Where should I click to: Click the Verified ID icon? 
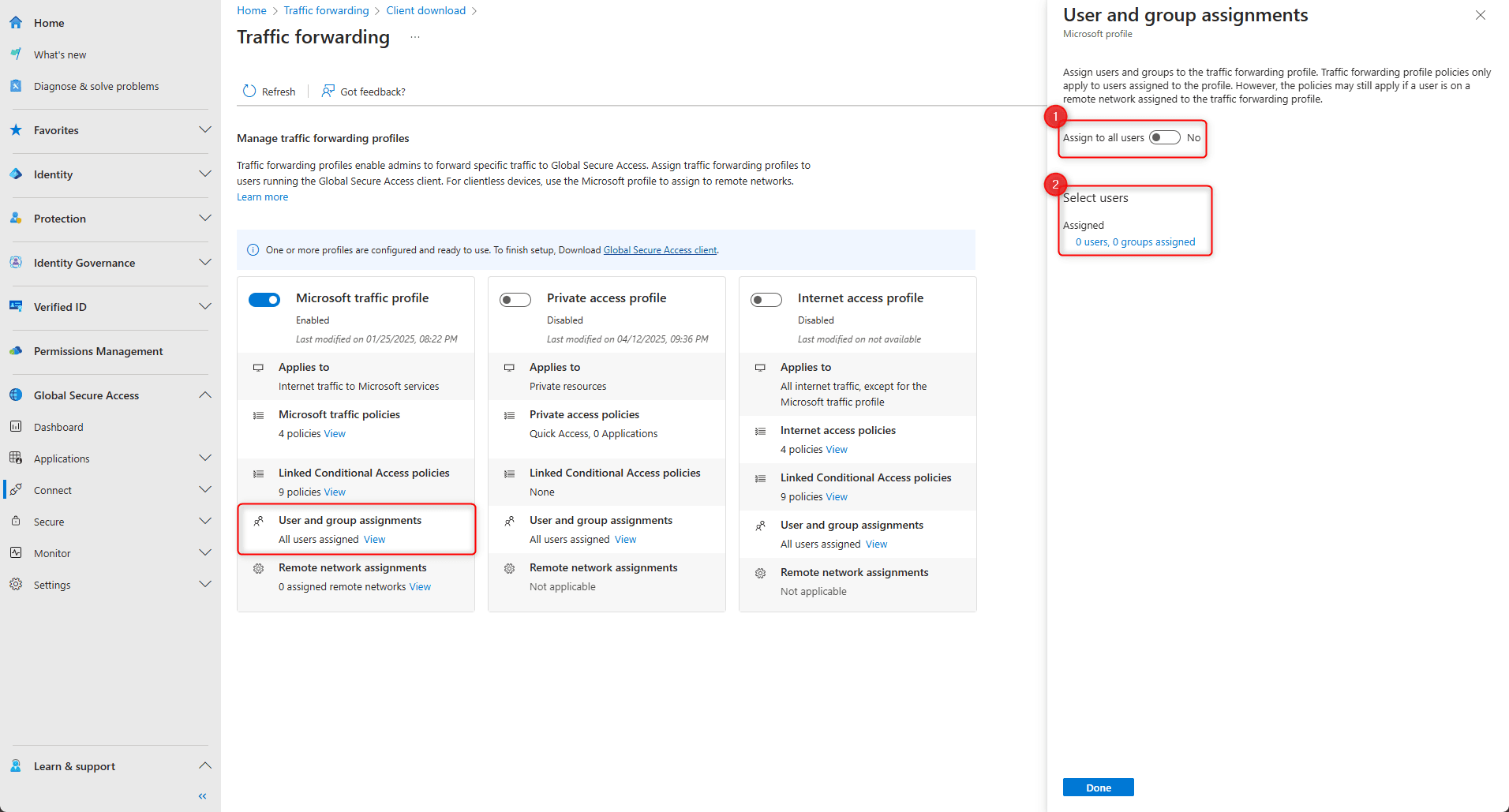[16, 307]
